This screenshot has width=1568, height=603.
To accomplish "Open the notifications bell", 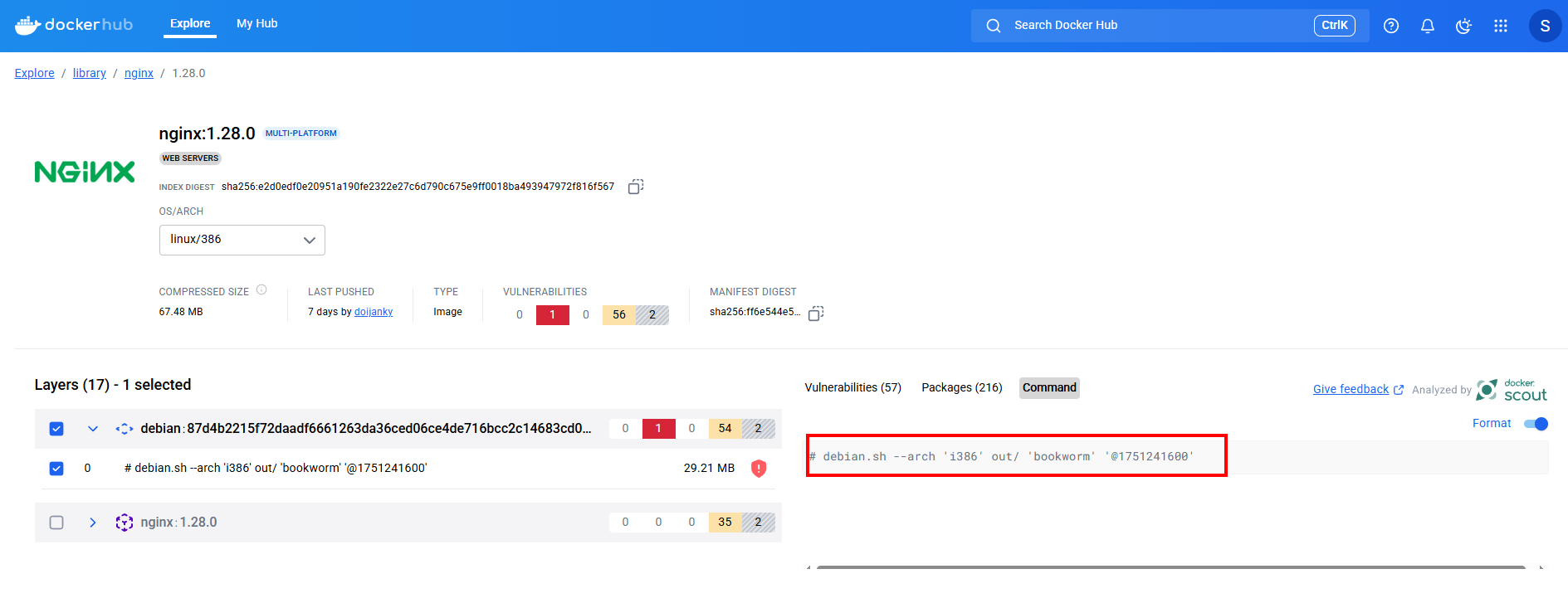I will (x=1428, y=26).
